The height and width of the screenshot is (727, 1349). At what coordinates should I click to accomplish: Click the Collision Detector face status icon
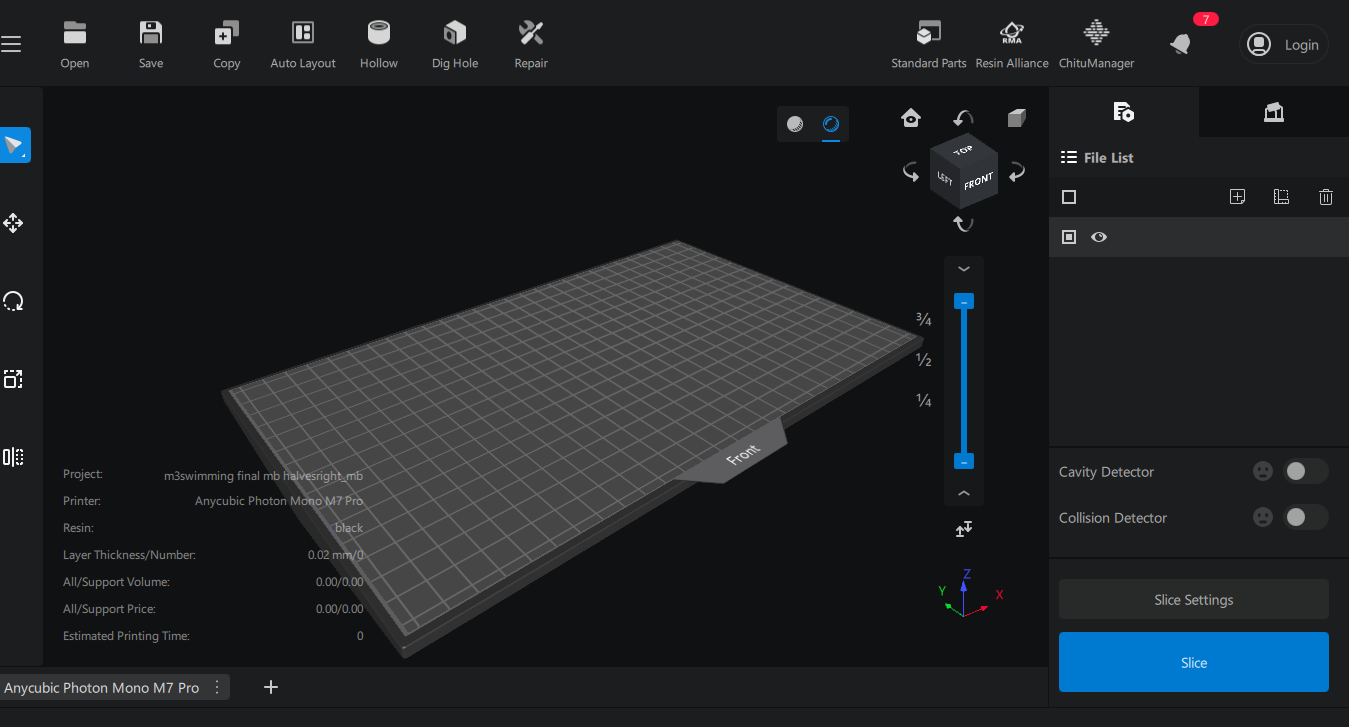(x=1263, y=517)
